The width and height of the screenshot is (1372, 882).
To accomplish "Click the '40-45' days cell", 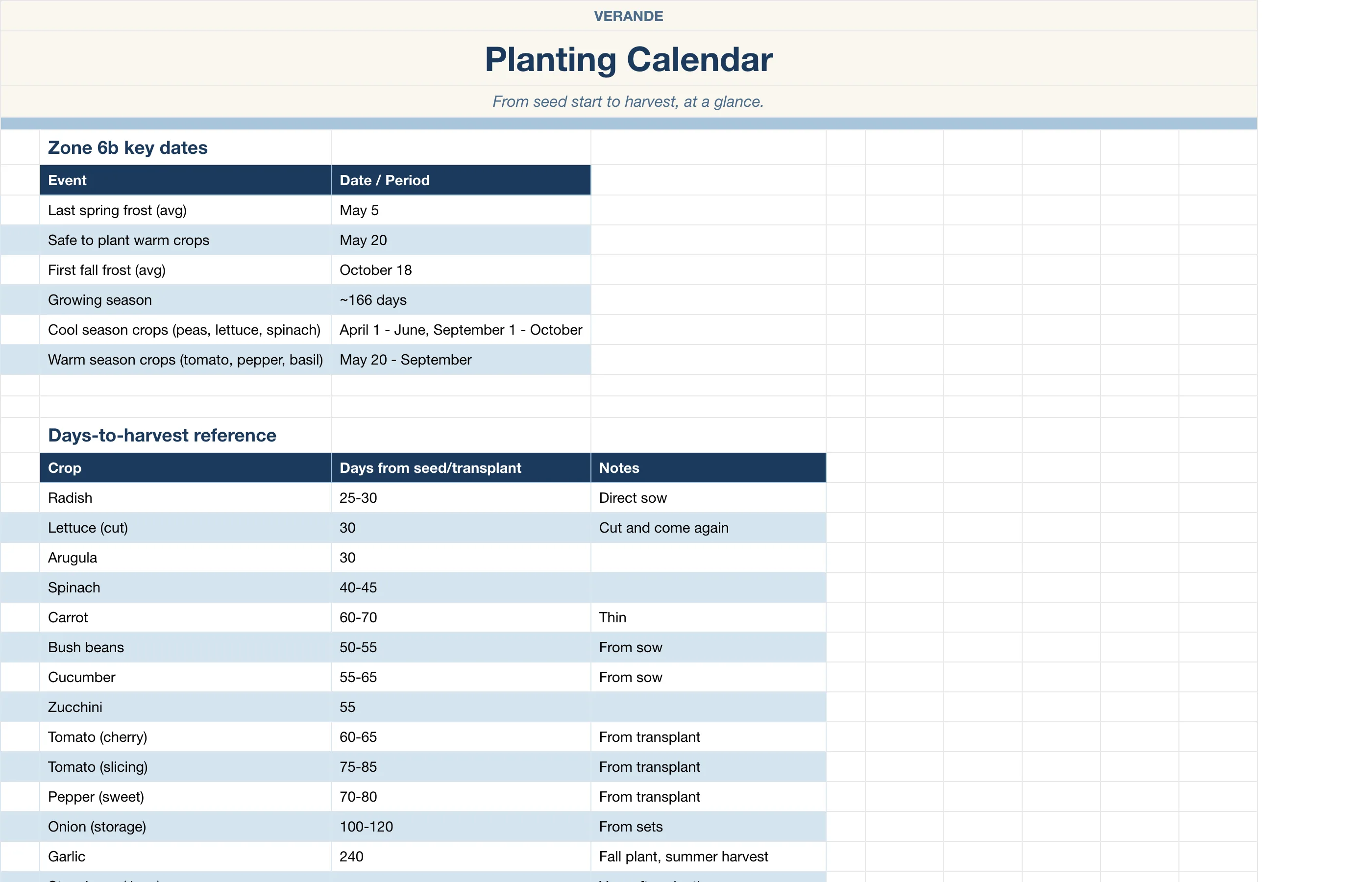I will coord(461,587).
